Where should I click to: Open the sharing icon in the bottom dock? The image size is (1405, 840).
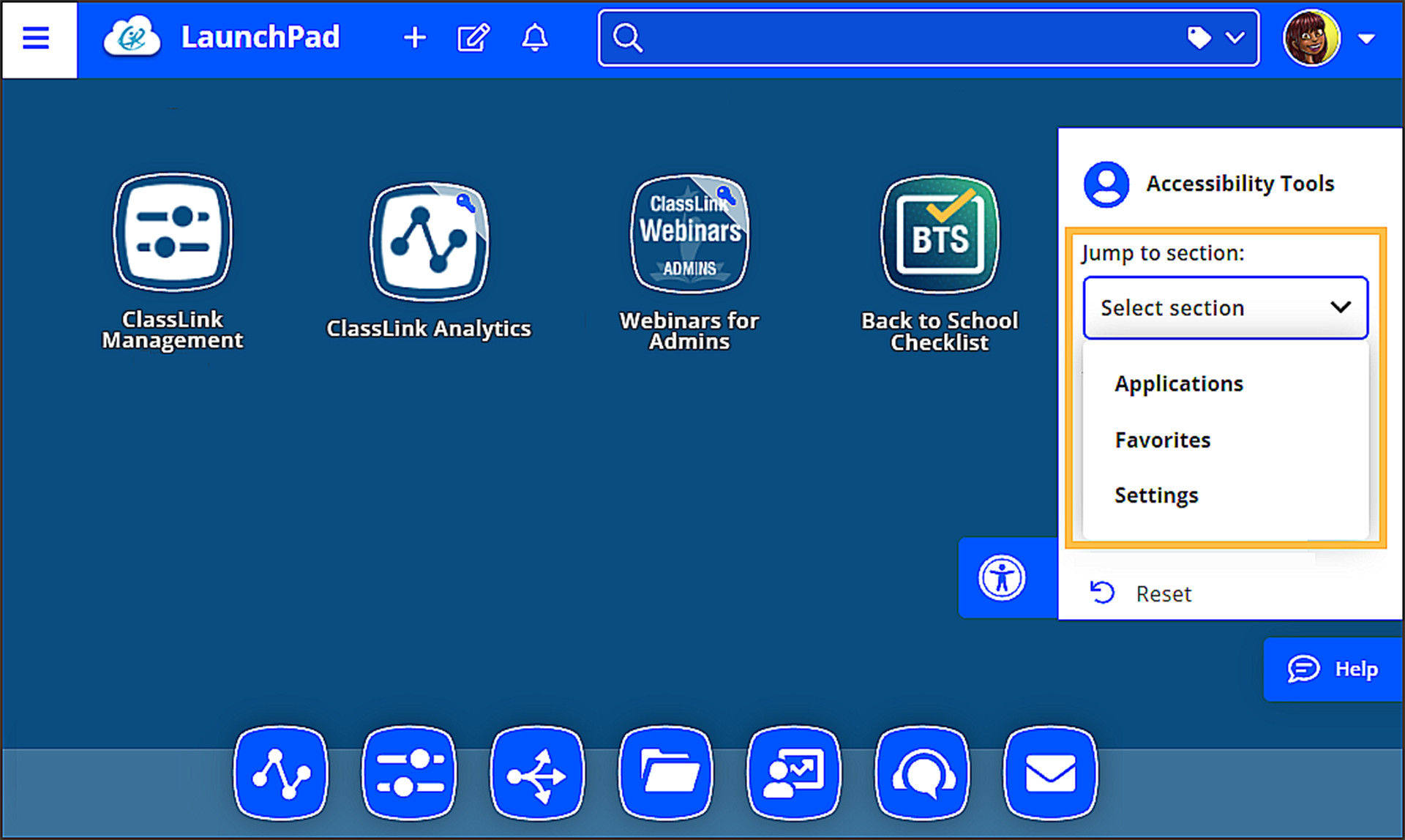pyautogui.click(x=537, y=773)
